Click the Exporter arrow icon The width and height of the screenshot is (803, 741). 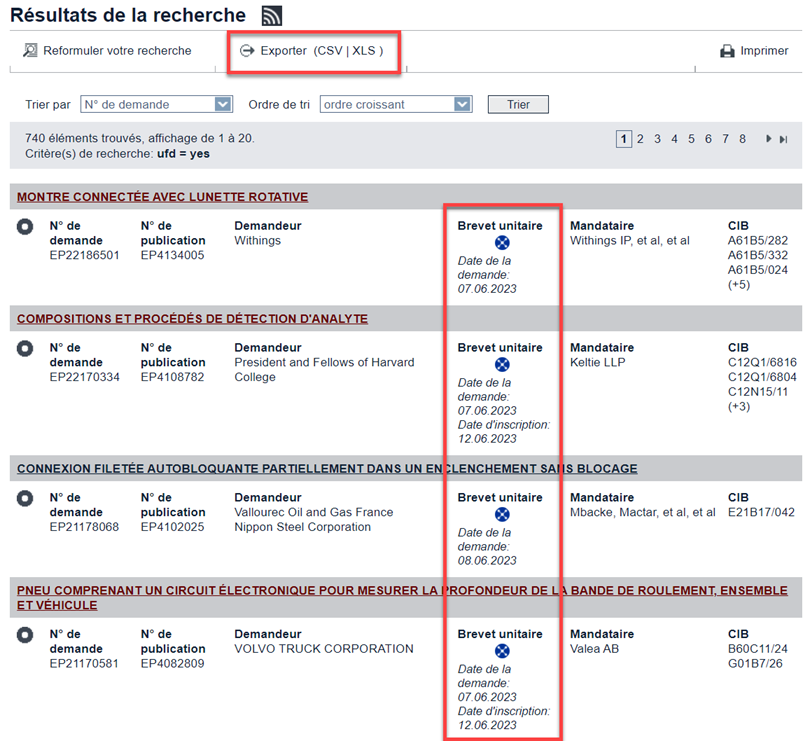pyautogui.click(x=247, y=50)
